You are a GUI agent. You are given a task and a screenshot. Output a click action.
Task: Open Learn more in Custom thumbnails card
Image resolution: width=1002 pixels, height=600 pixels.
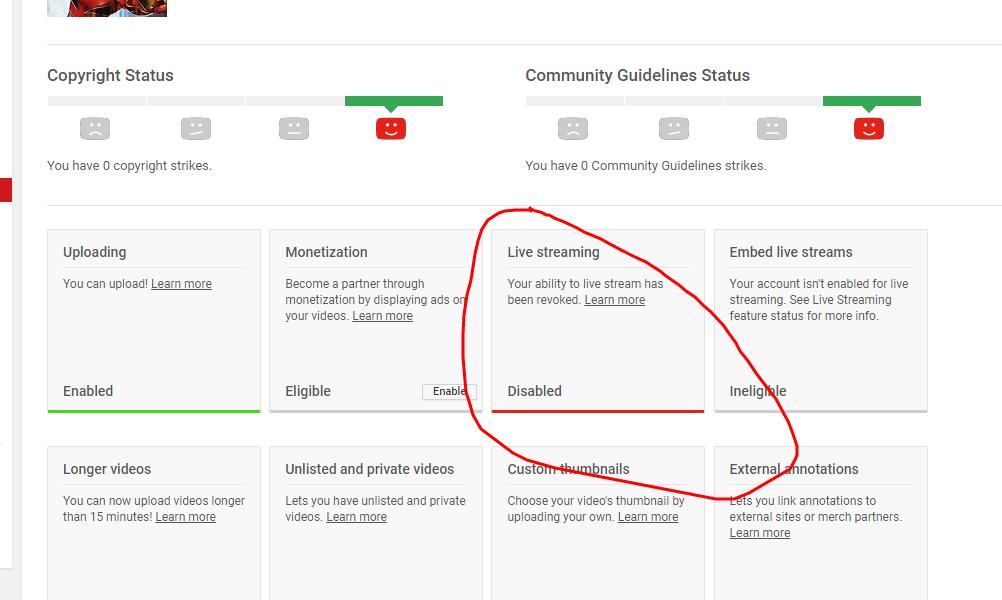click(648, 516)
